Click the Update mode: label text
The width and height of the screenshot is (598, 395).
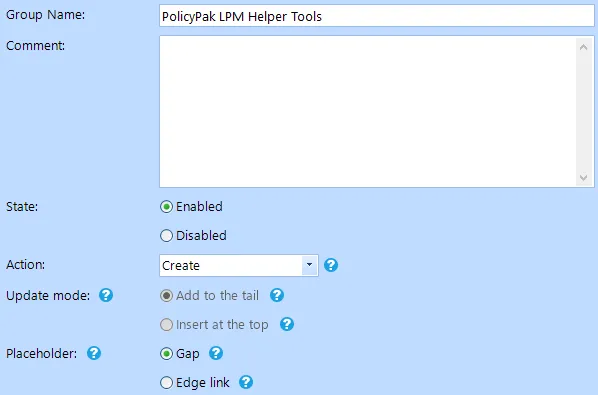coord(48,295)
